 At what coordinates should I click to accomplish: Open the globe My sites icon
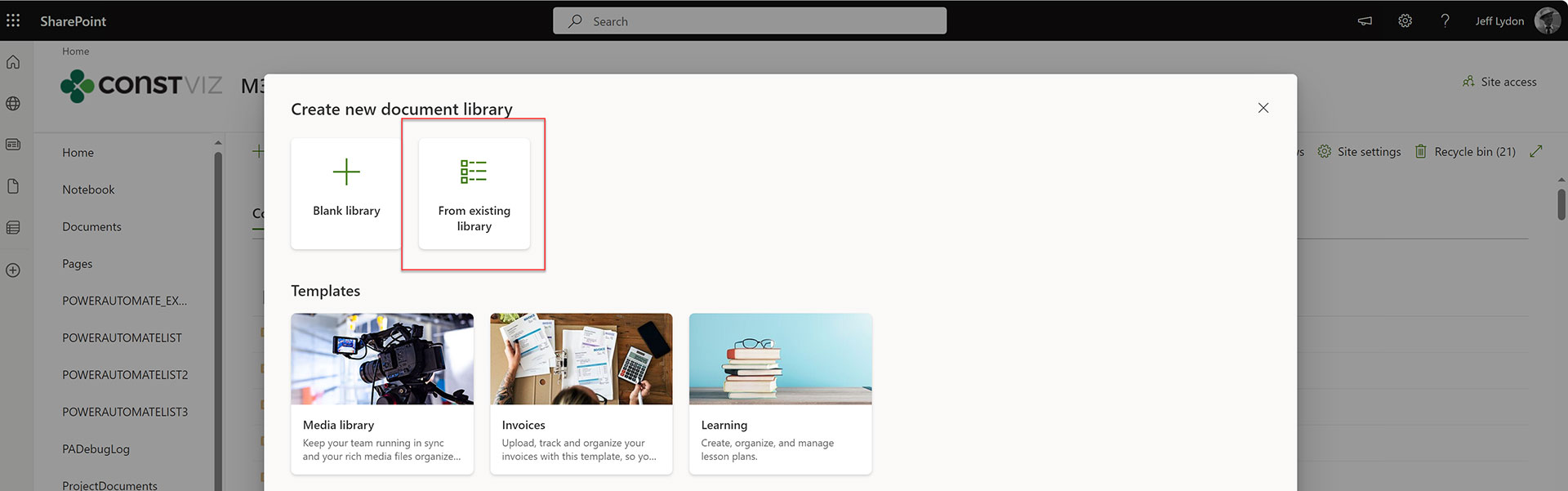pyautogui.click(x=13, y=104)
